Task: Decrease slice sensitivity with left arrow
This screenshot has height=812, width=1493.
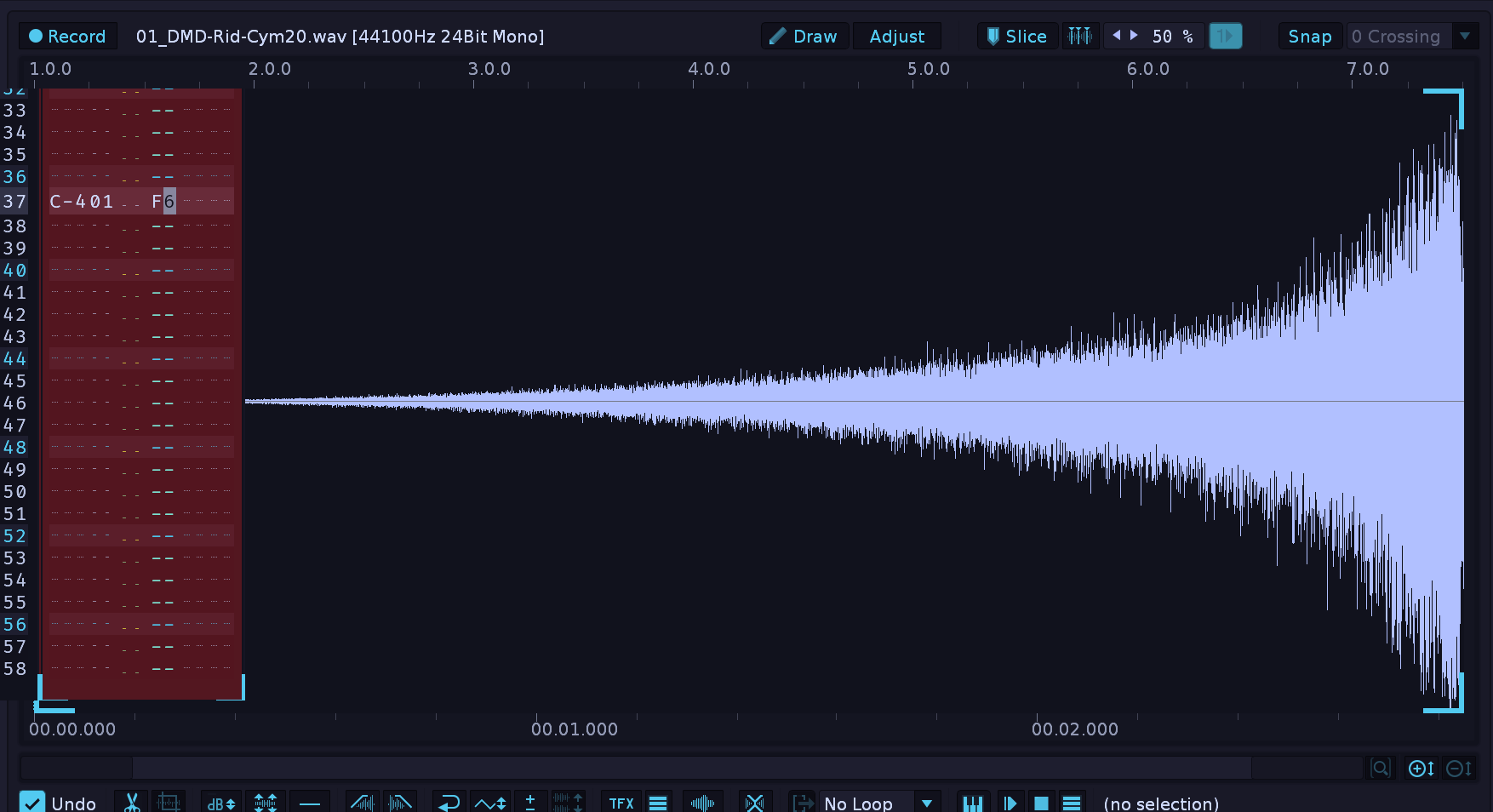Action: 1116,36
